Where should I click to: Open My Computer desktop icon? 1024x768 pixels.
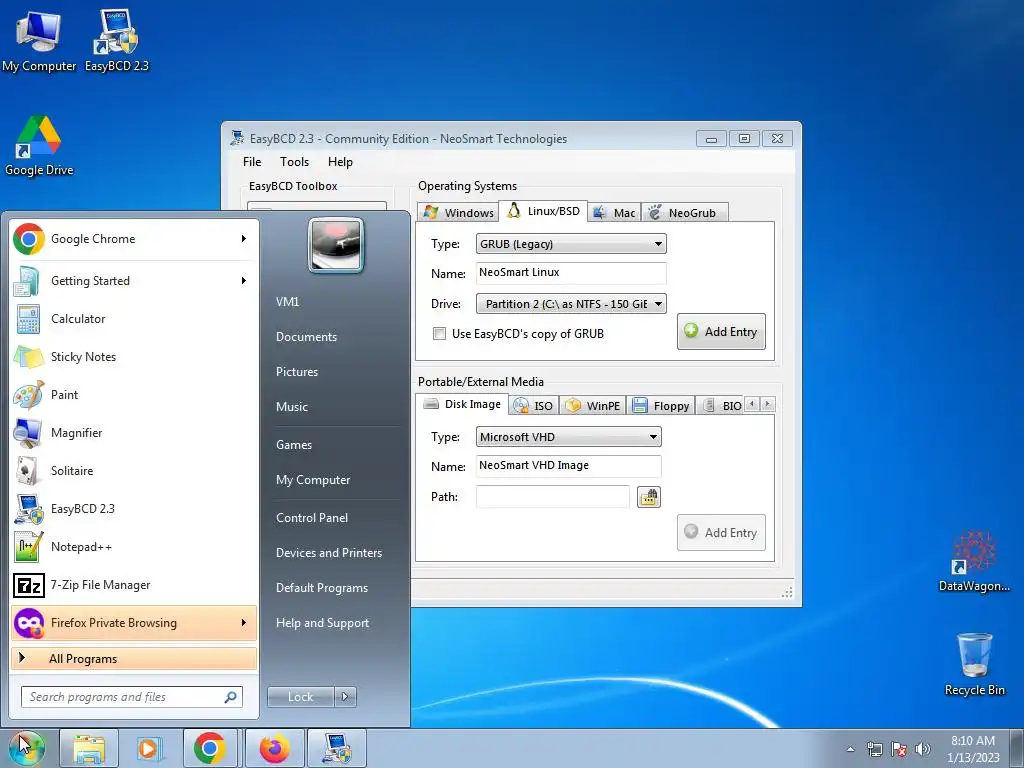[39, 40]
